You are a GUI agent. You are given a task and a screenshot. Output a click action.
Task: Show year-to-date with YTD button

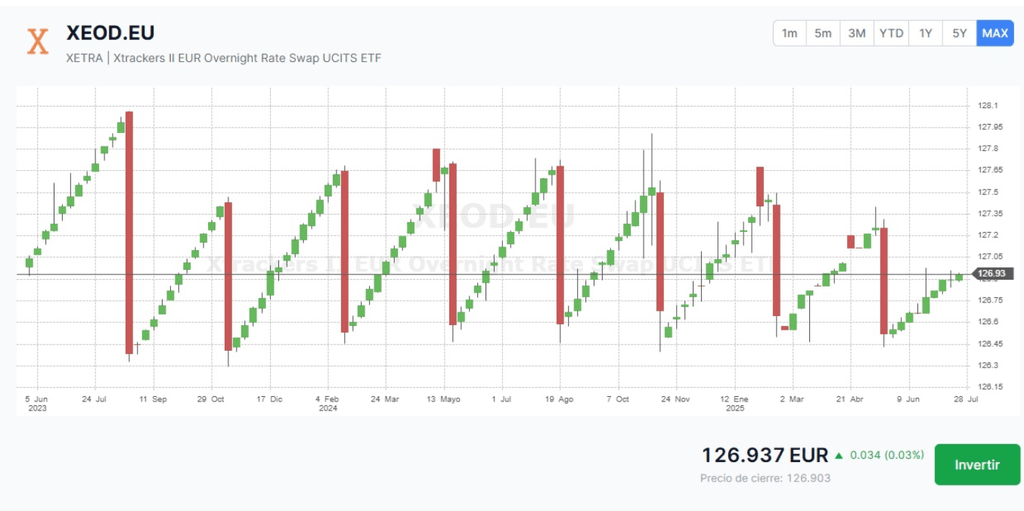pyautogui.click(x=891, y=33)
